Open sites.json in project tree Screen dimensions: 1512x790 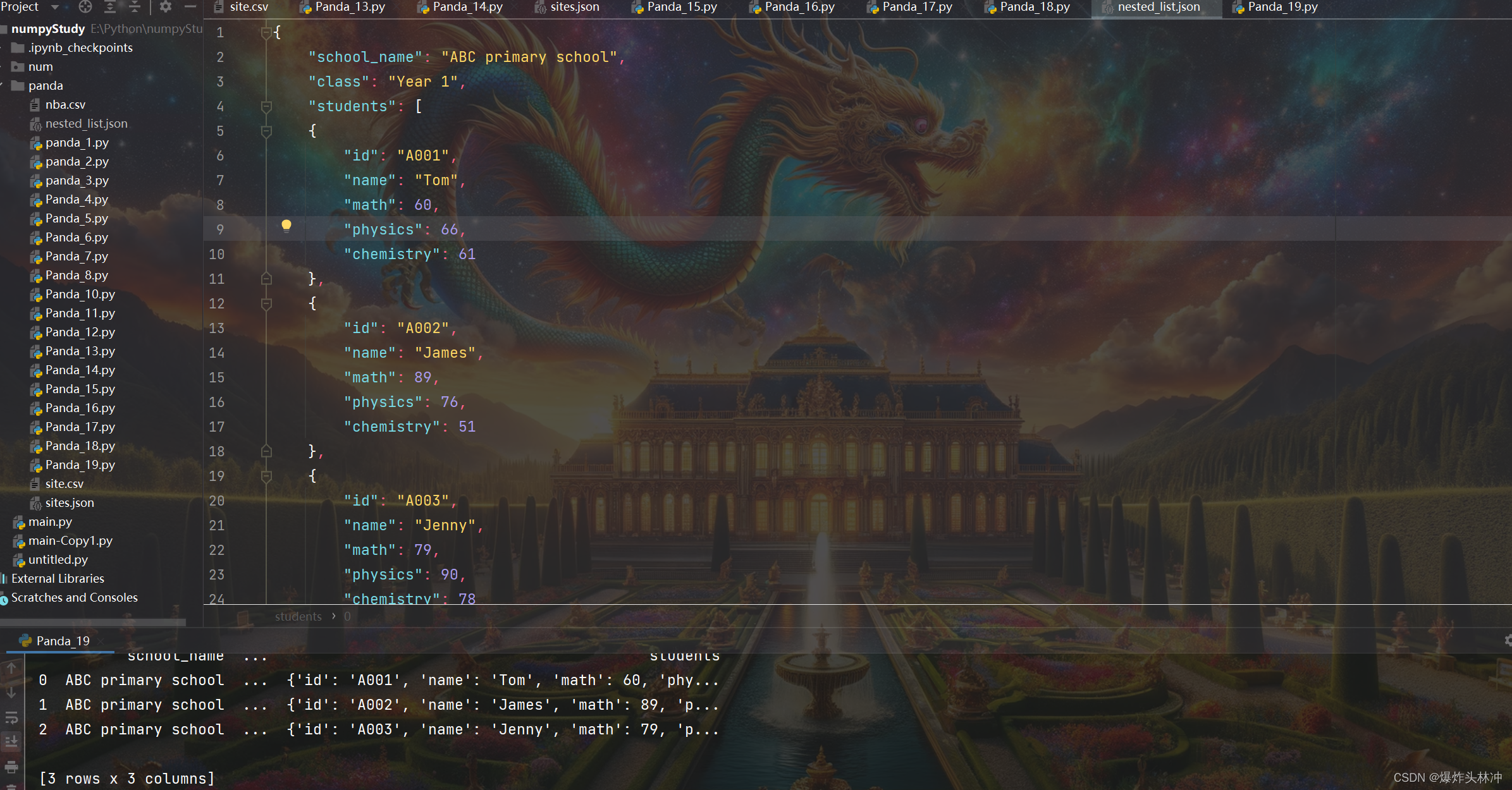[x=70, y=502]
